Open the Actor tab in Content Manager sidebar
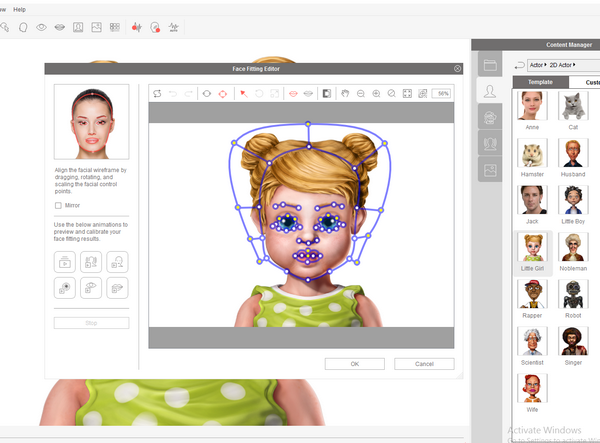The image size is (600, 443). (x=490, y=91)
